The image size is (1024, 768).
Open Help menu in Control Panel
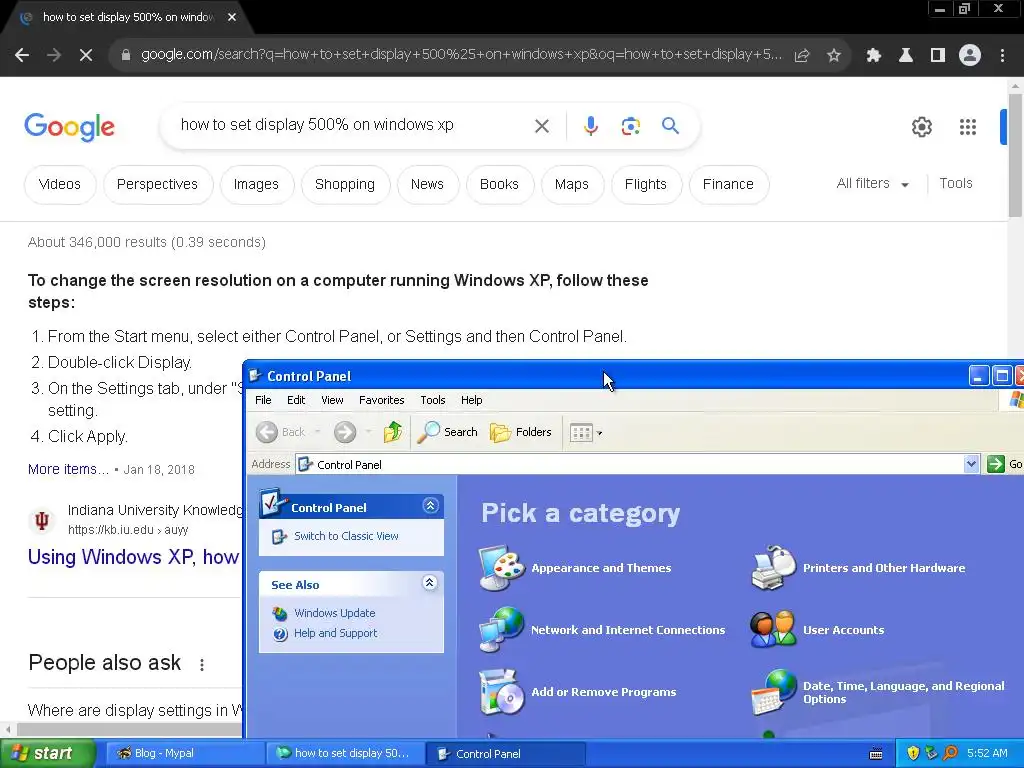point(472,400)
